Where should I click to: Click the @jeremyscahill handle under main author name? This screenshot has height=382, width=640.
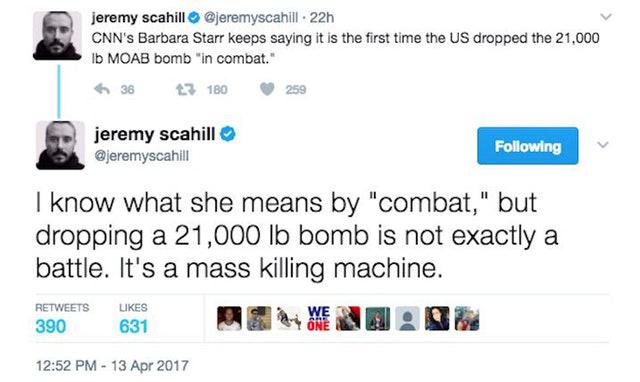coord(142,156)
